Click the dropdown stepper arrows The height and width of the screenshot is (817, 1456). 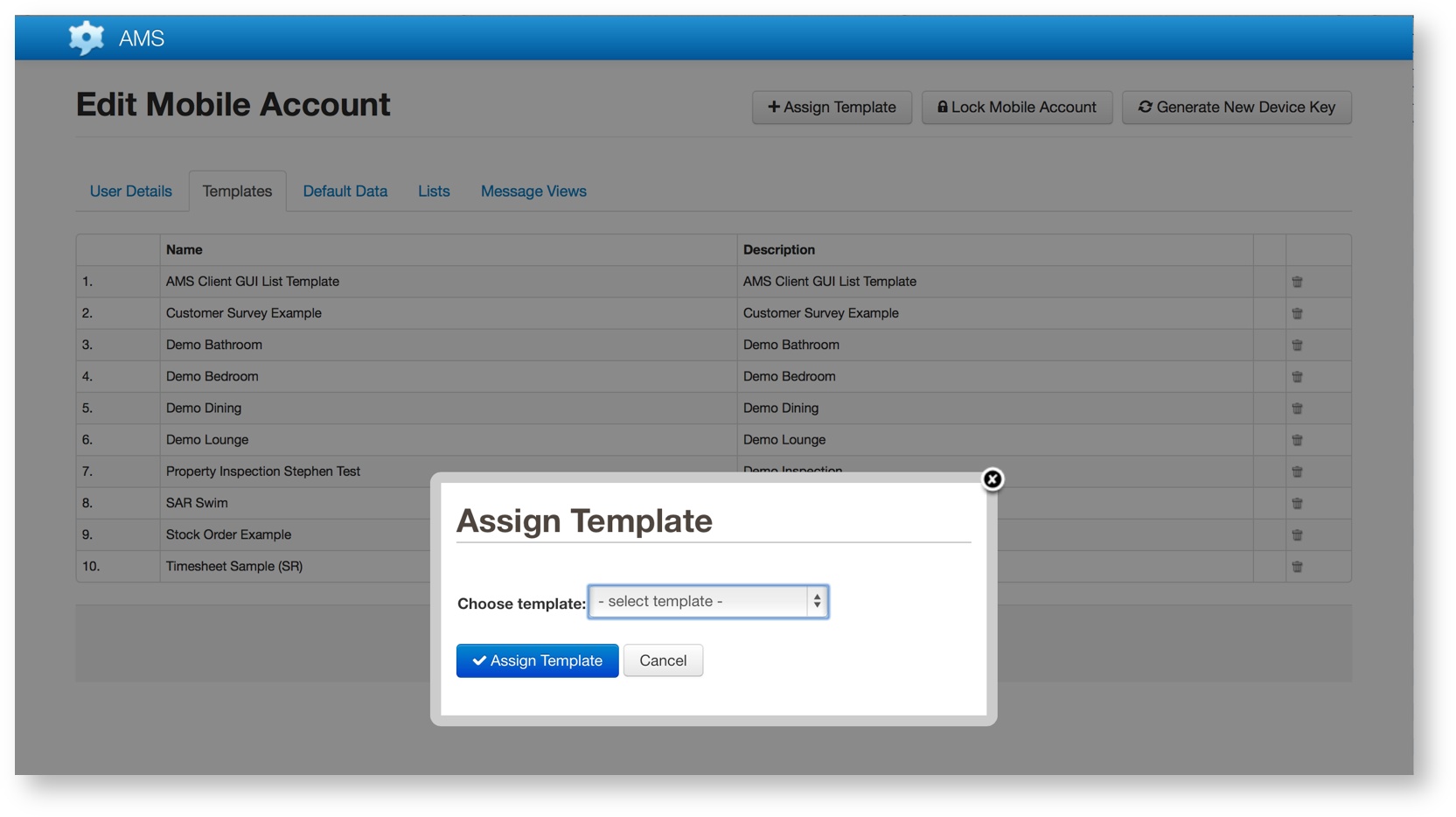816,602
